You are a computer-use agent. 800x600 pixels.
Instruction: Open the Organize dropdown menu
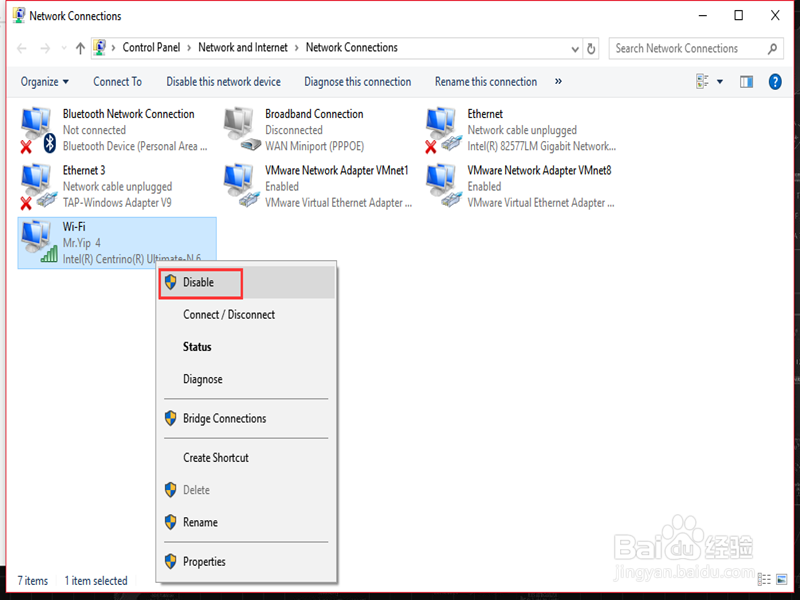(x=44, y=82)
